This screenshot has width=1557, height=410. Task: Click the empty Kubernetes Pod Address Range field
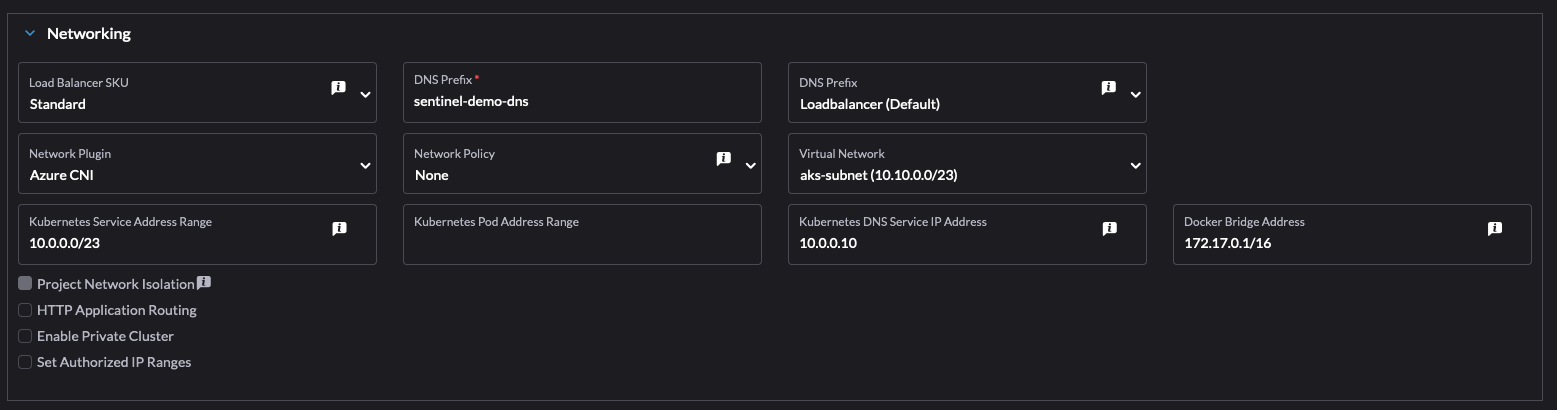click(x=581, y=243)
